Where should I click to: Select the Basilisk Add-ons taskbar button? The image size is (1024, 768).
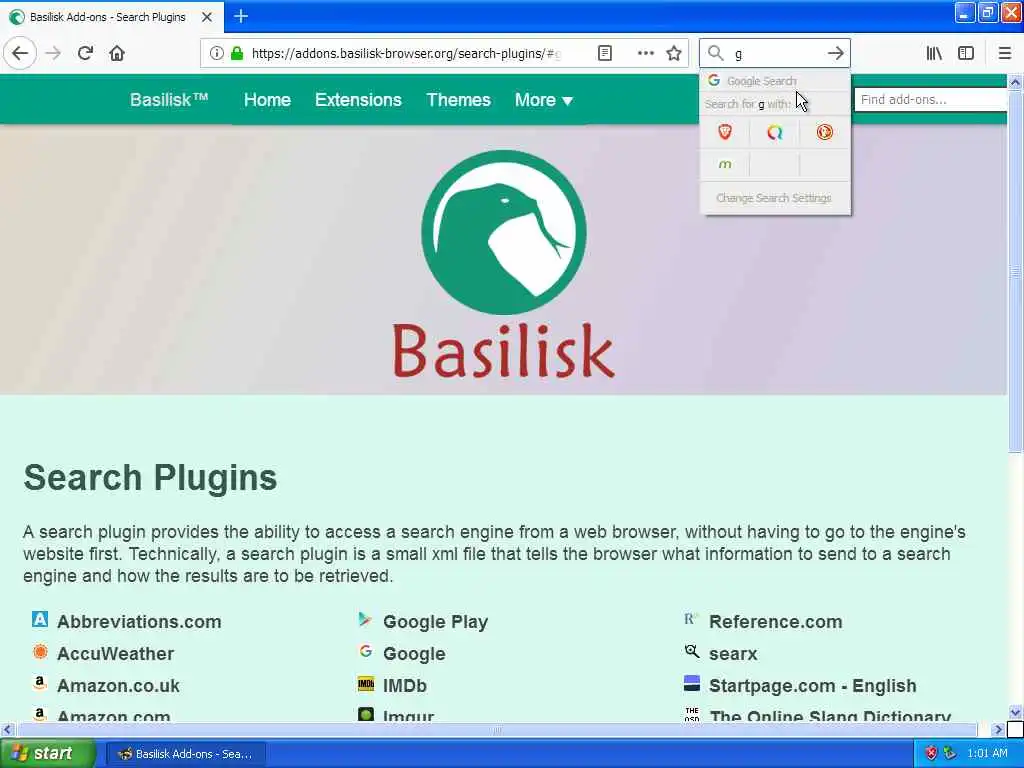pyautogui.click(x=185, y=754)
